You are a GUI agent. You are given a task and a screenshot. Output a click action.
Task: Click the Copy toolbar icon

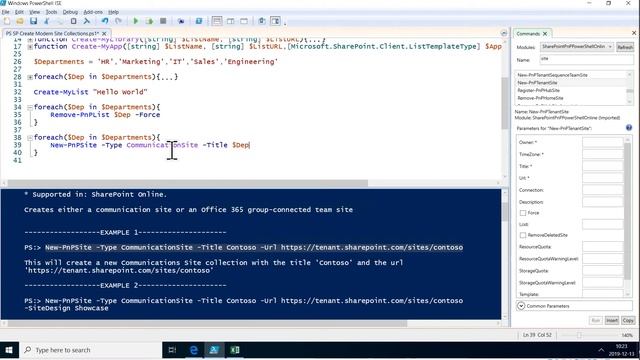click(60, 21)
